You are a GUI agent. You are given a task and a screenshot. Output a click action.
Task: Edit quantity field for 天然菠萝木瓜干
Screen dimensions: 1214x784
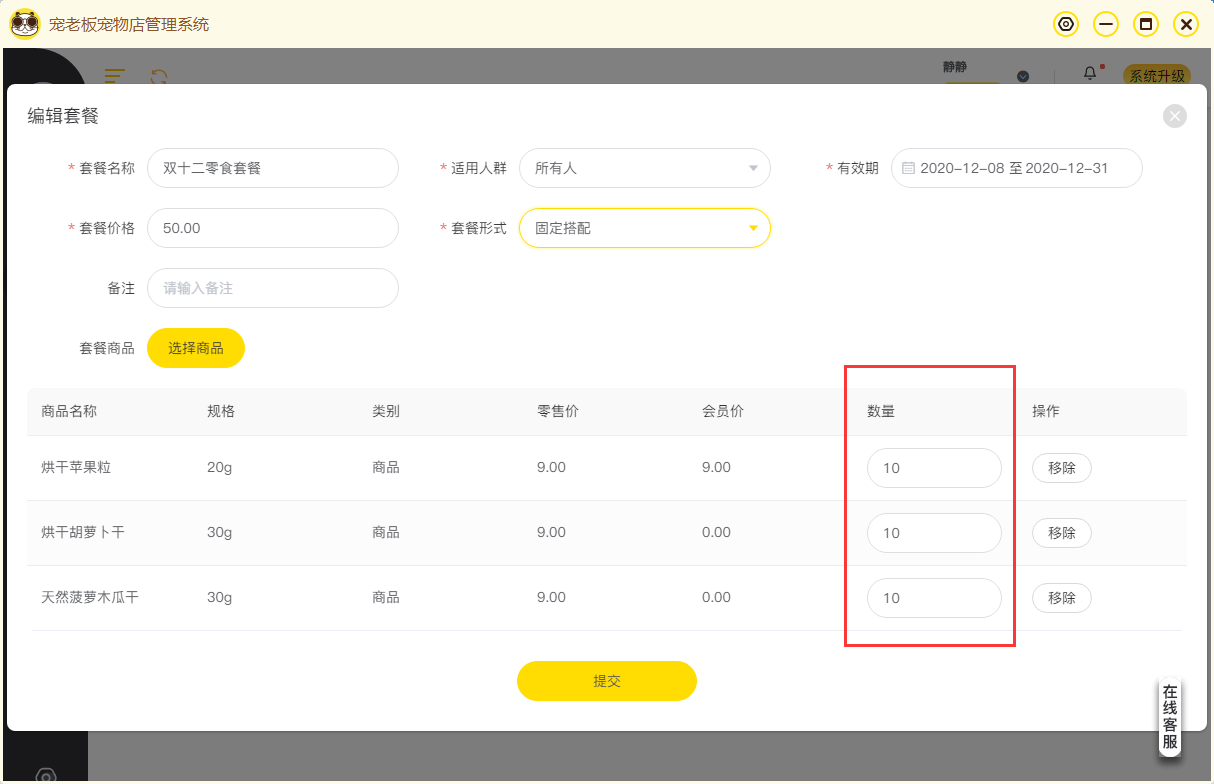934,598
